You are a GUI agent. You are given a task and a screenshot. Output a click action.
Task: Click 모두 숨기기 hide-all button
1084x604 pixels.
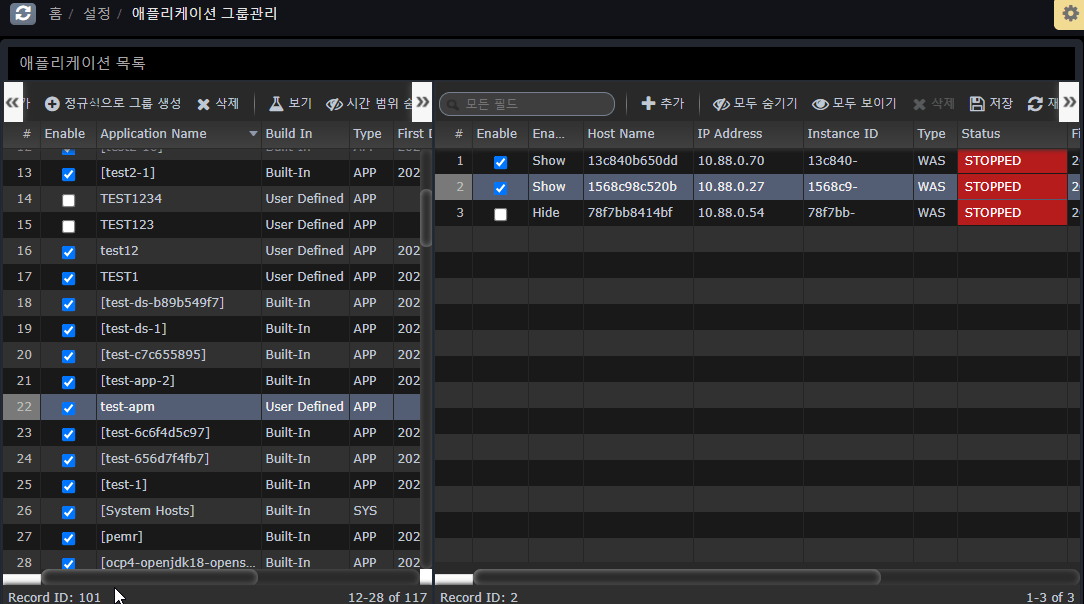pyautogui.click(x=755, y=104)
